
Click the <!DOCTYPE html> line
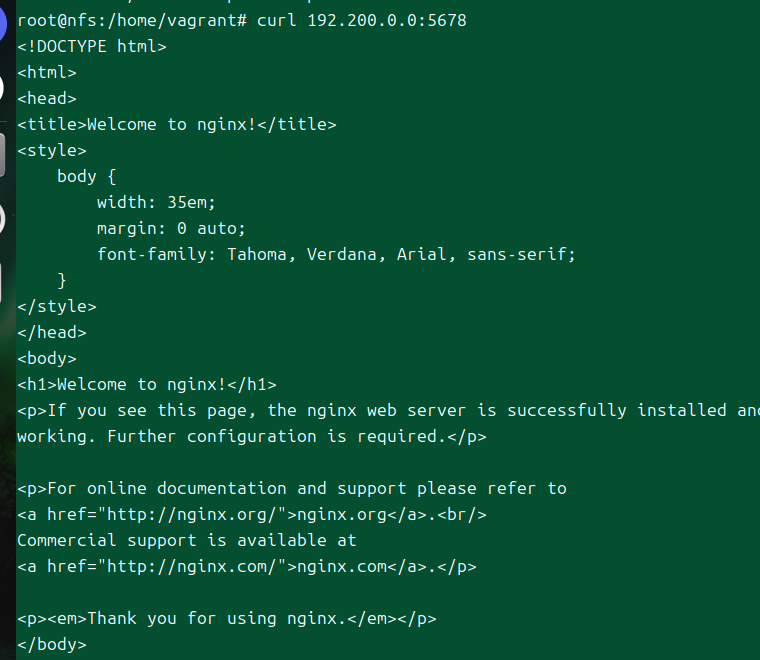tap(92, 46)
